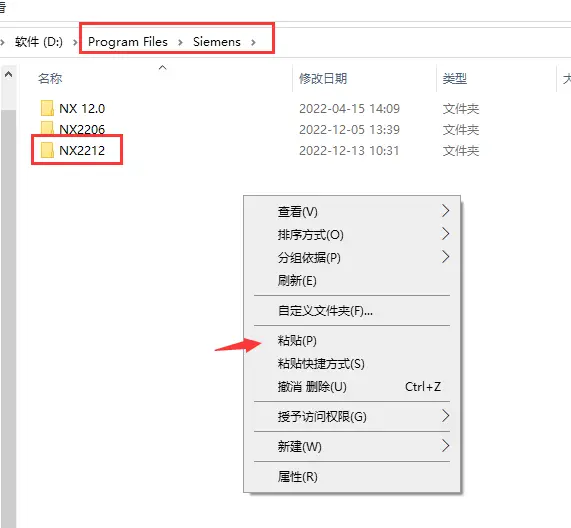Click Siemens in the address path
The height and width of the screenshot is (528, 571).
(217, 42)
